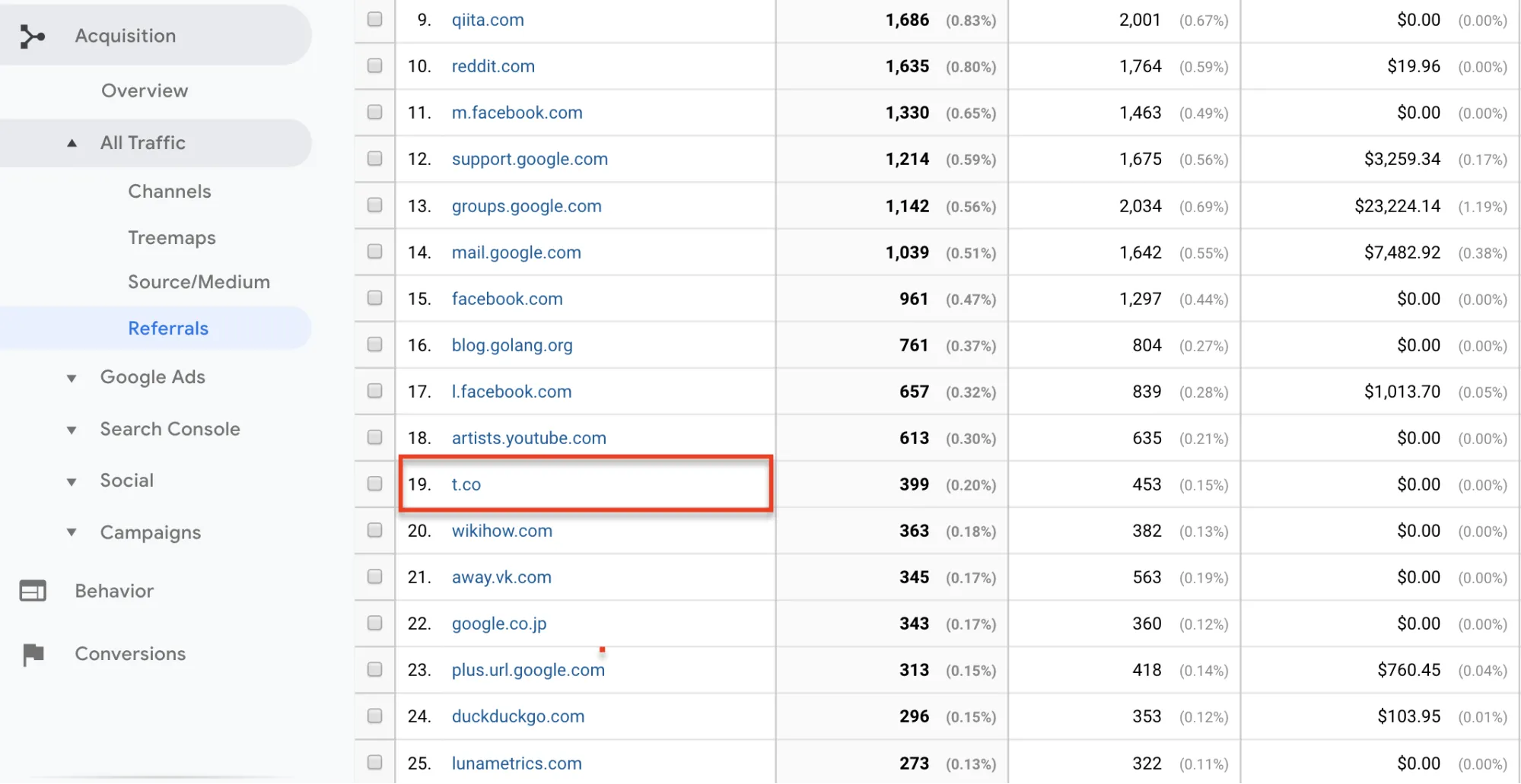
Task: Open the l.facebook.com referral link
Action: (511, 392)
